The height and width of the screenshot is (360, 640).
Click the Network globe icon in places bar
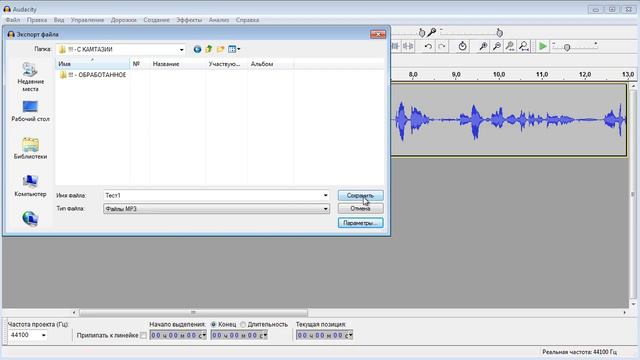(x=30, y=219)
